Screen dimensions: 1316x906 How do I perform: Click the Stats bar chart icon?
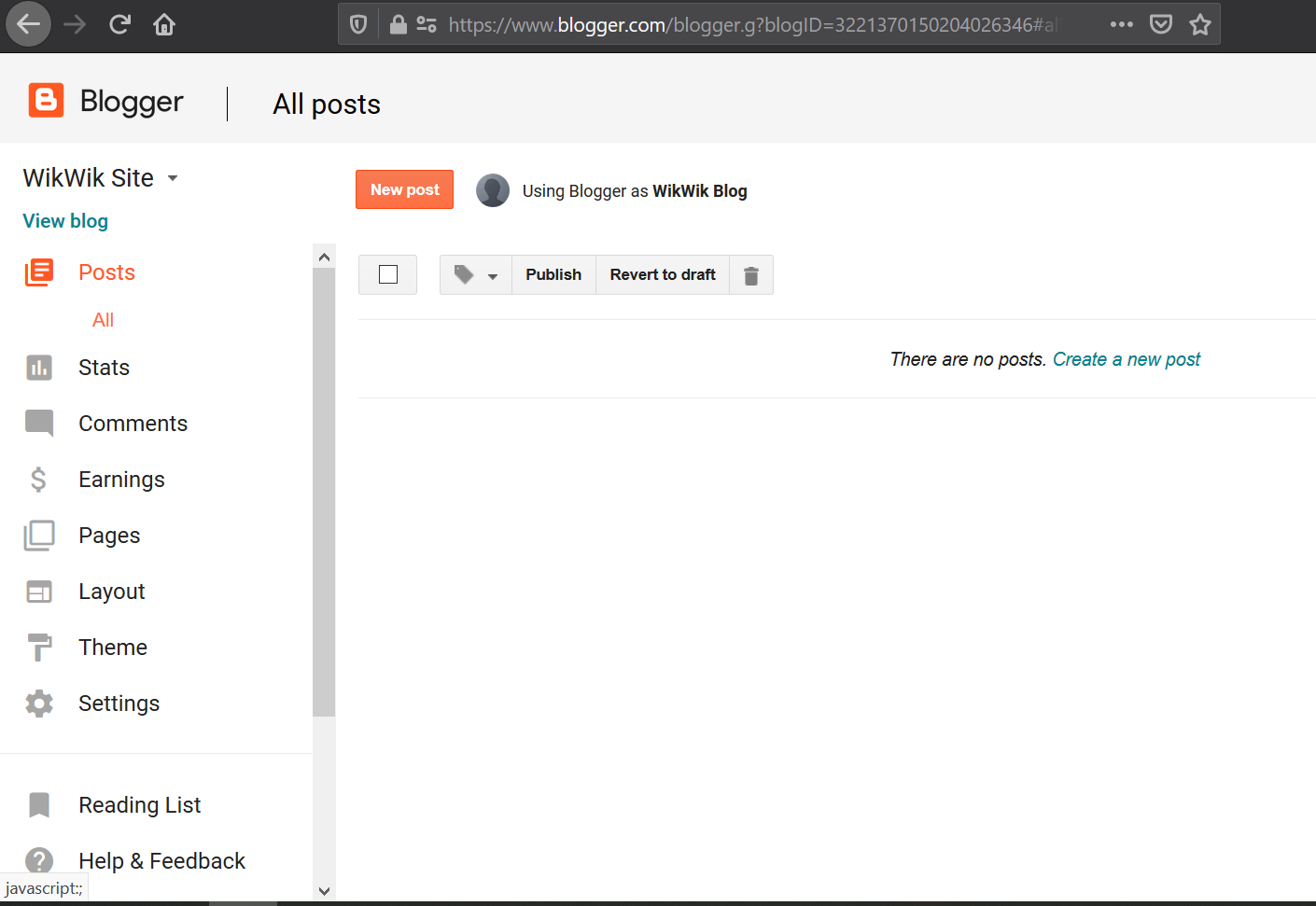(x=39, y=368)
